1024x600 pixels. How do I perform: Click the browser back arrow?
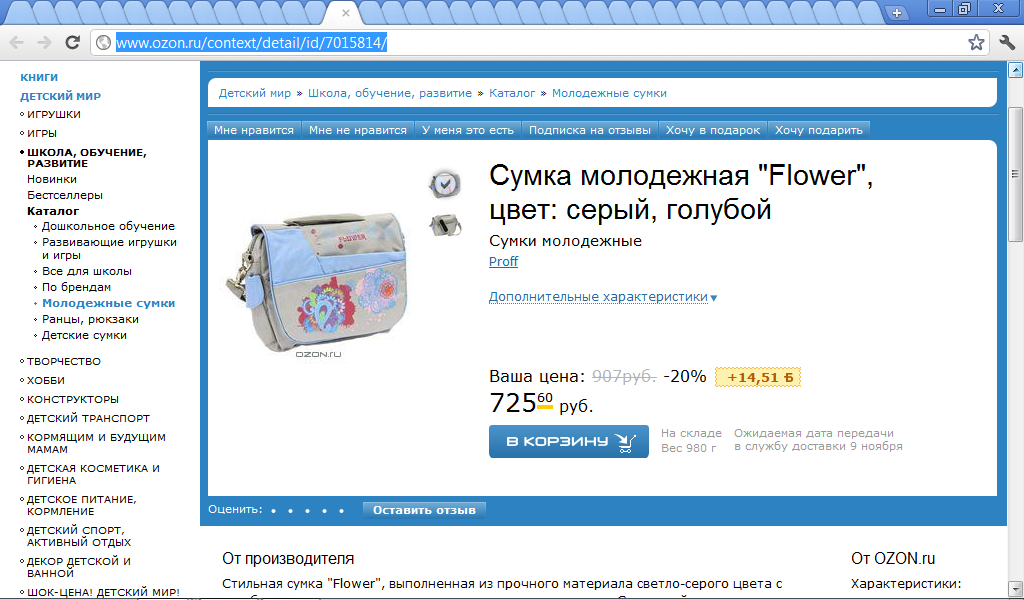pyautogui.click(x=16, y=43)
